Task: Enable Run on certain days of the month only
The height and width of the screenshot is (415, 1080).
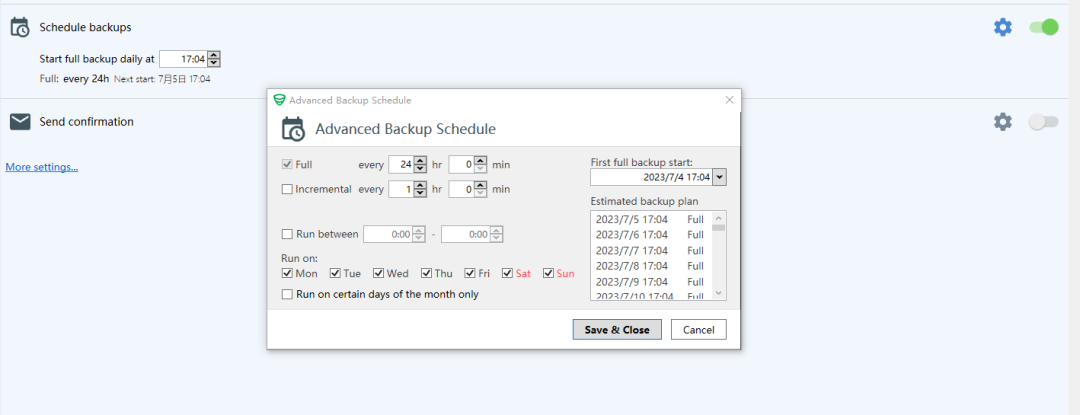Action: click(x=288, y=294)
